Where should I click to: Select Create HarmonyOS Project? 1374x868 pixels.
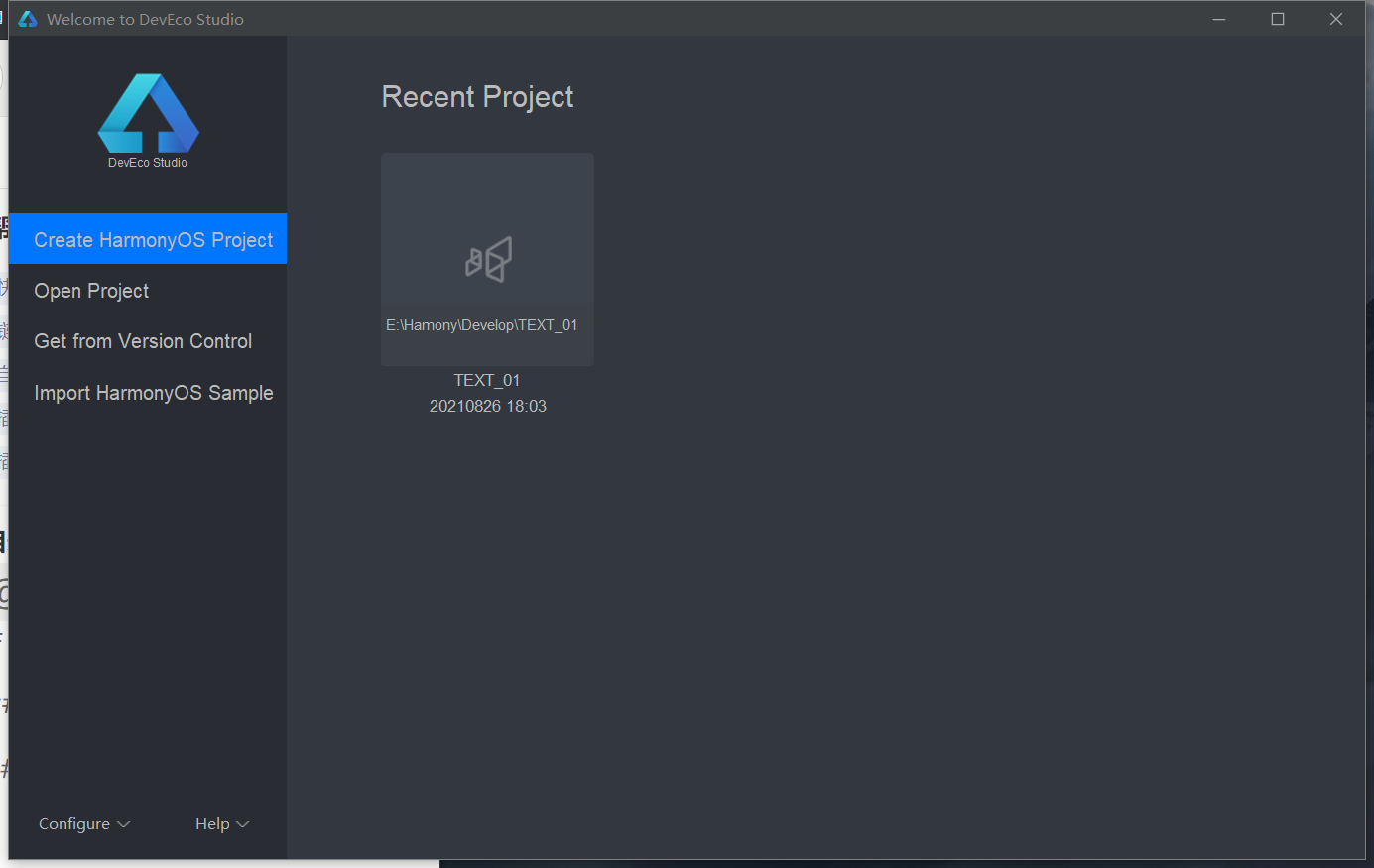click(x=148, y=239)
